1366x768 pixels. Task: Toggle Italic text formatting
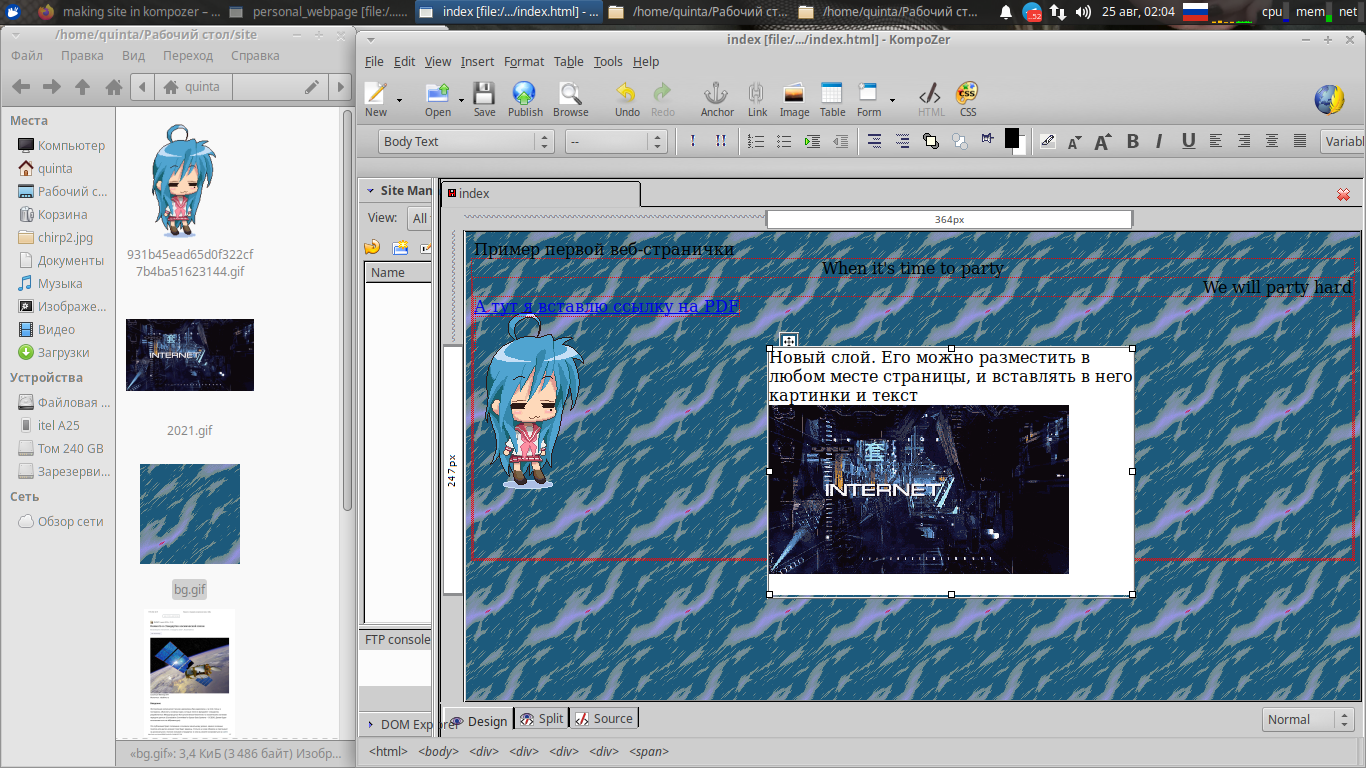[1159, 142]
